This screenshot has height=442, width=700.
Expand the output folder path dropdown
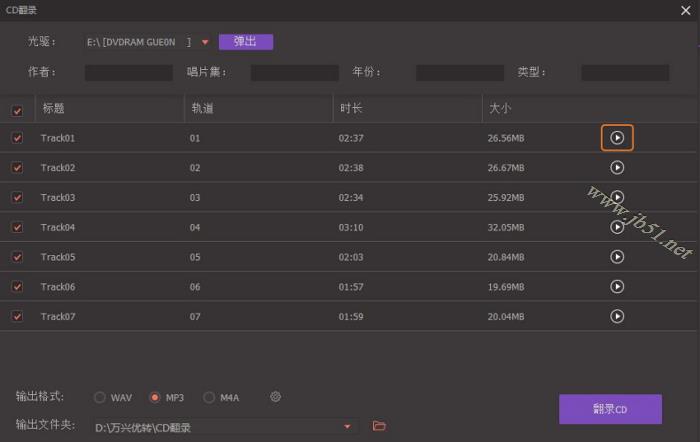tap(347, 427)
